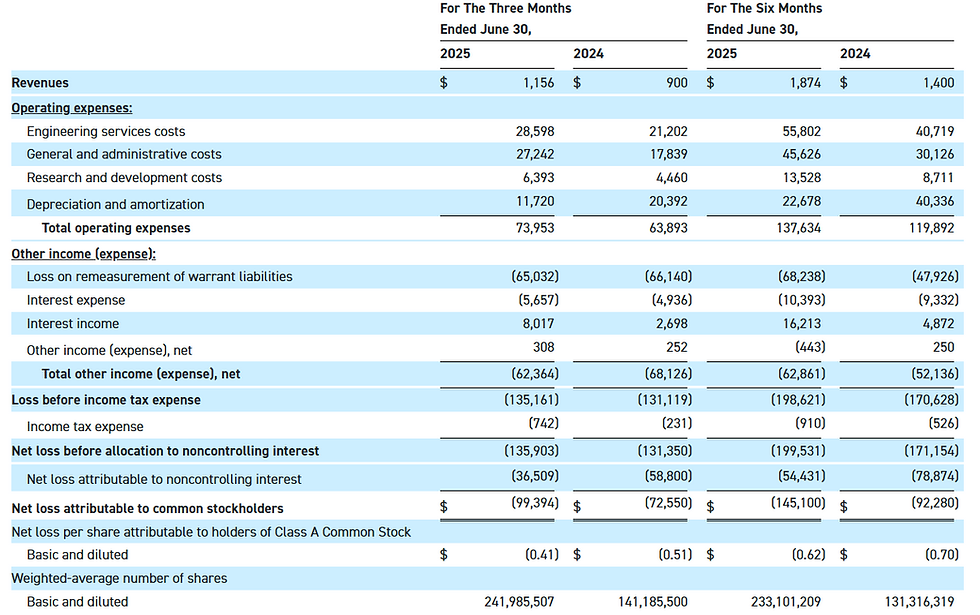The height and width of the screenshot is (615, 980).
Task: Select general and administrative value 17,839
Action: point(668,154)
